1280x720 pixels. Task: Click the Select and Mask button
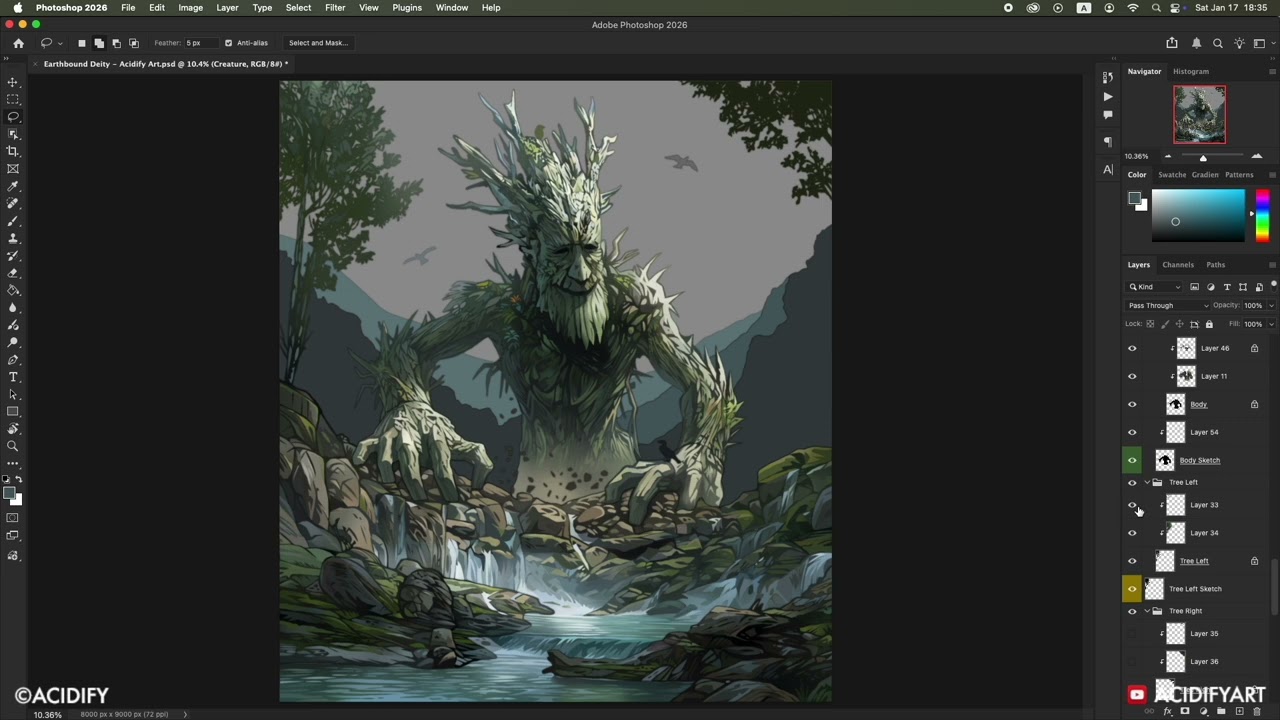(318, 43)
